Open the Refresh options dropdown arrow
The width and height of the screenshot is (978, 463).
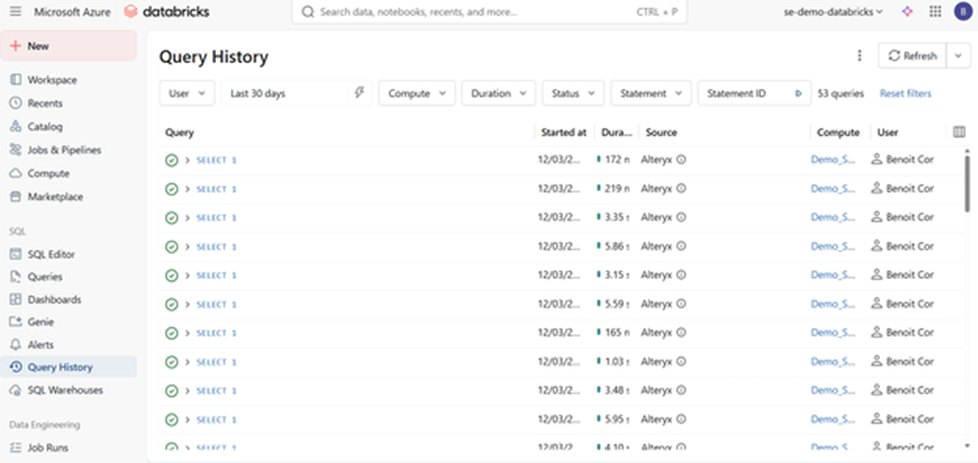[x=958, y=56]
